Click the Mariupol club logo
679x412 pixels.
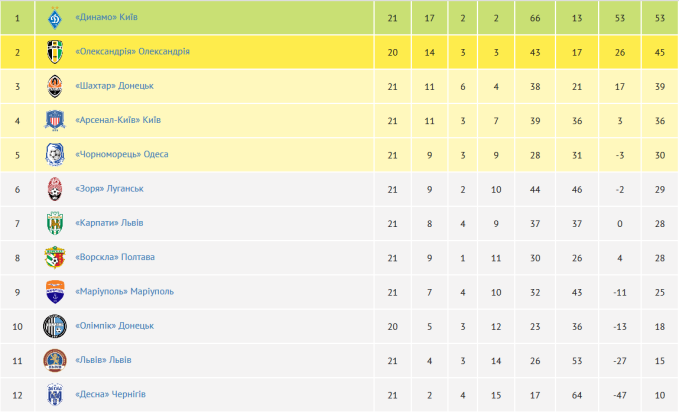54,292
